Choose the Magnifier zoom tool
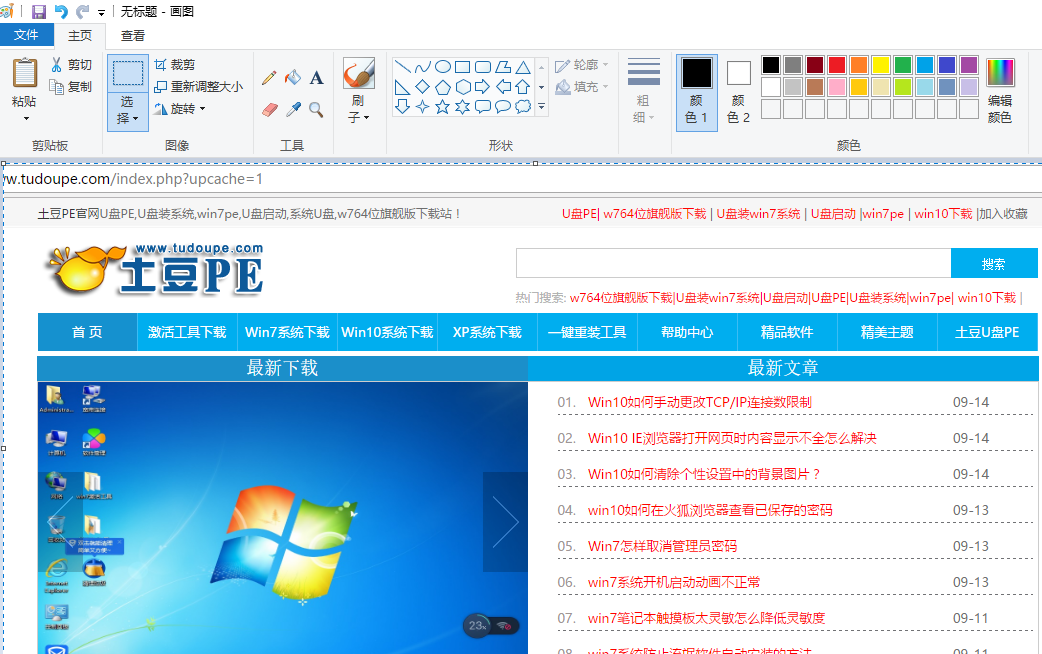Image resolution: width=1042 pixels, height=654 pixels. (x=316, y=109)
